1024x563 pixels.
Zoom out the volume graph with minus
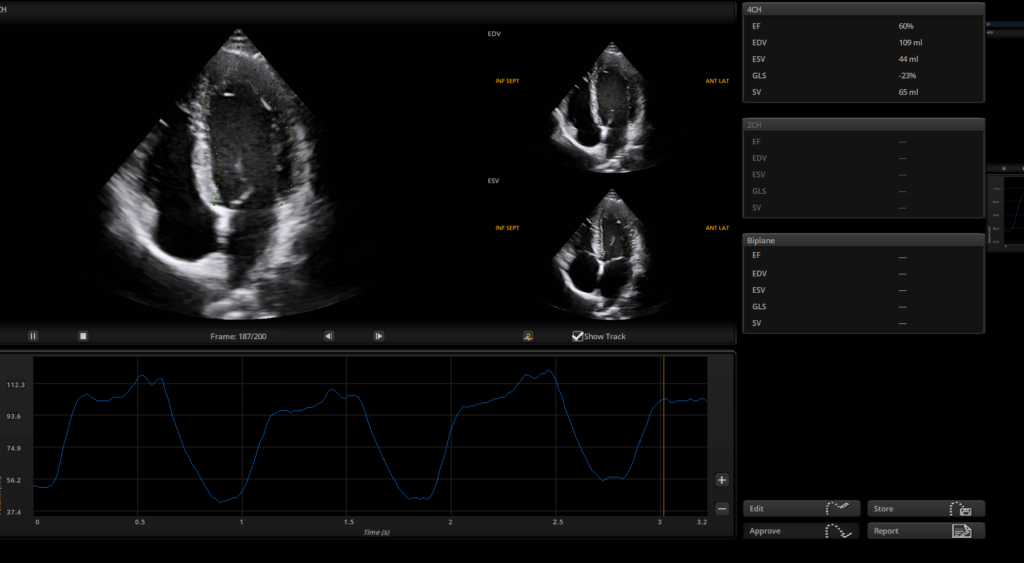(722, 508)
